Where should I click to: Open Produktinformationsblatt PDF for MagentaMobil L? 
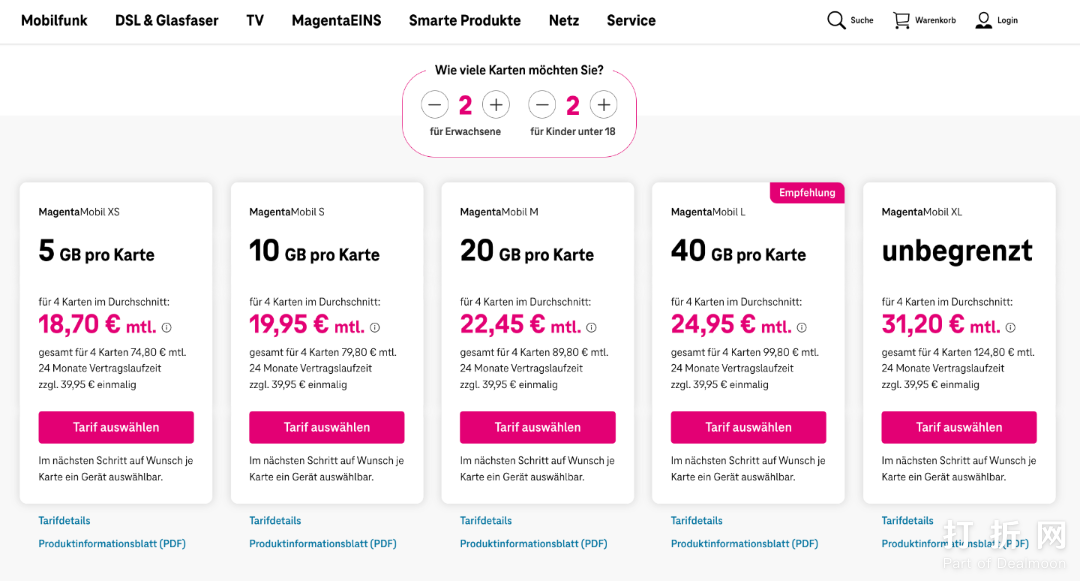744,544
